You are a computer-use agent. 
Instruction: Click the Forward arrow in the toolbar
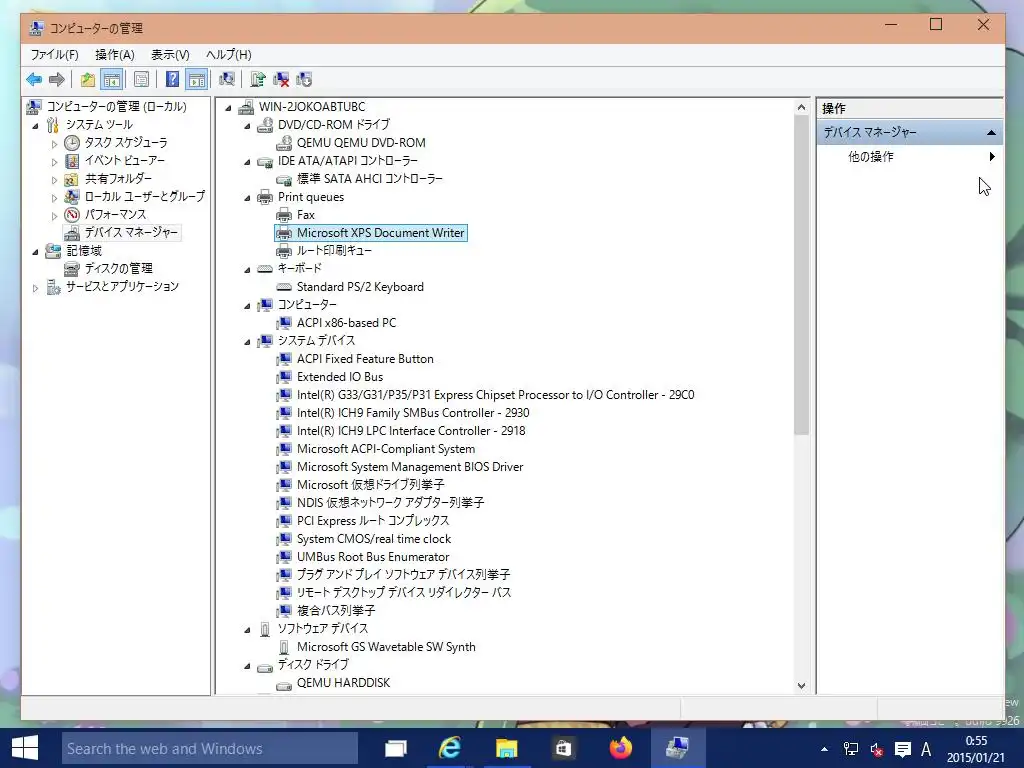(57, 80)
